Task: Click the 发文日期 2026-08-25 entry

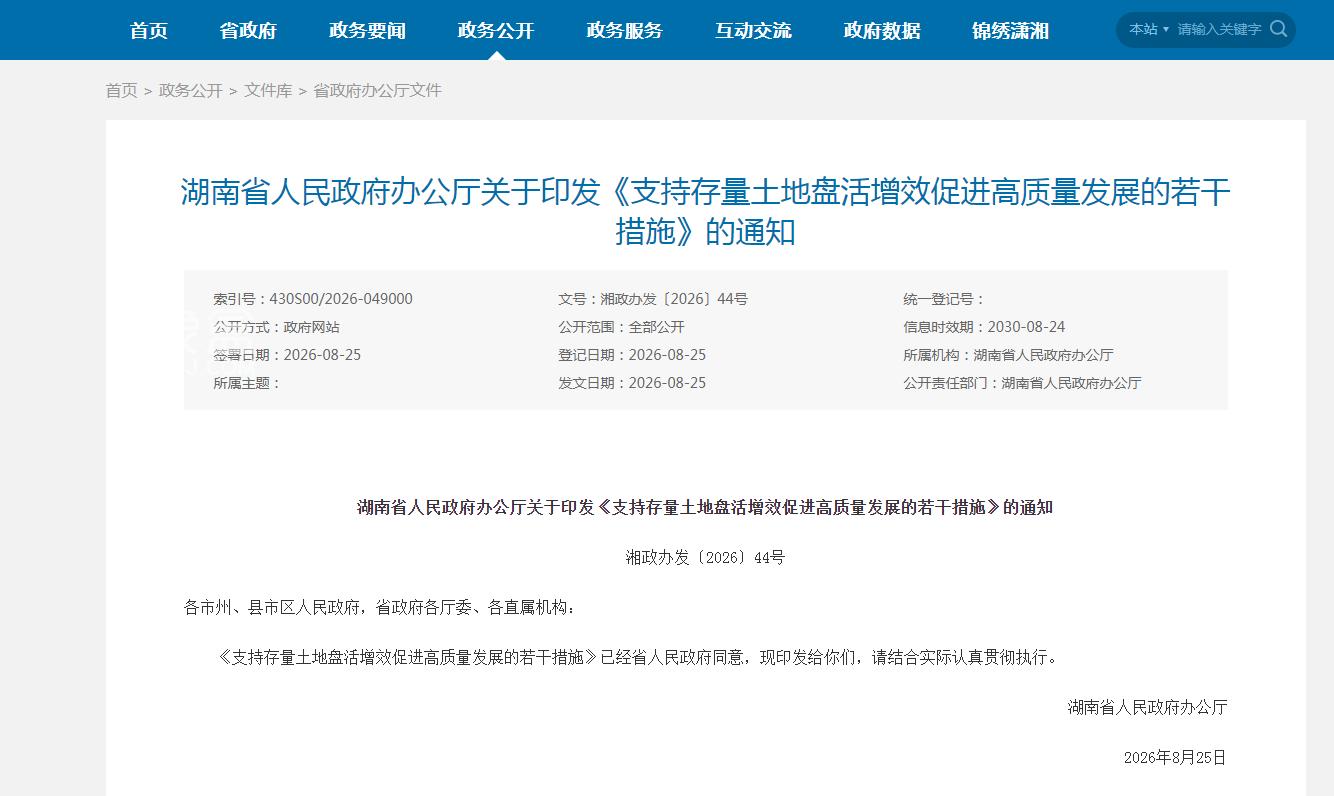Action: (x=632, y=383)
